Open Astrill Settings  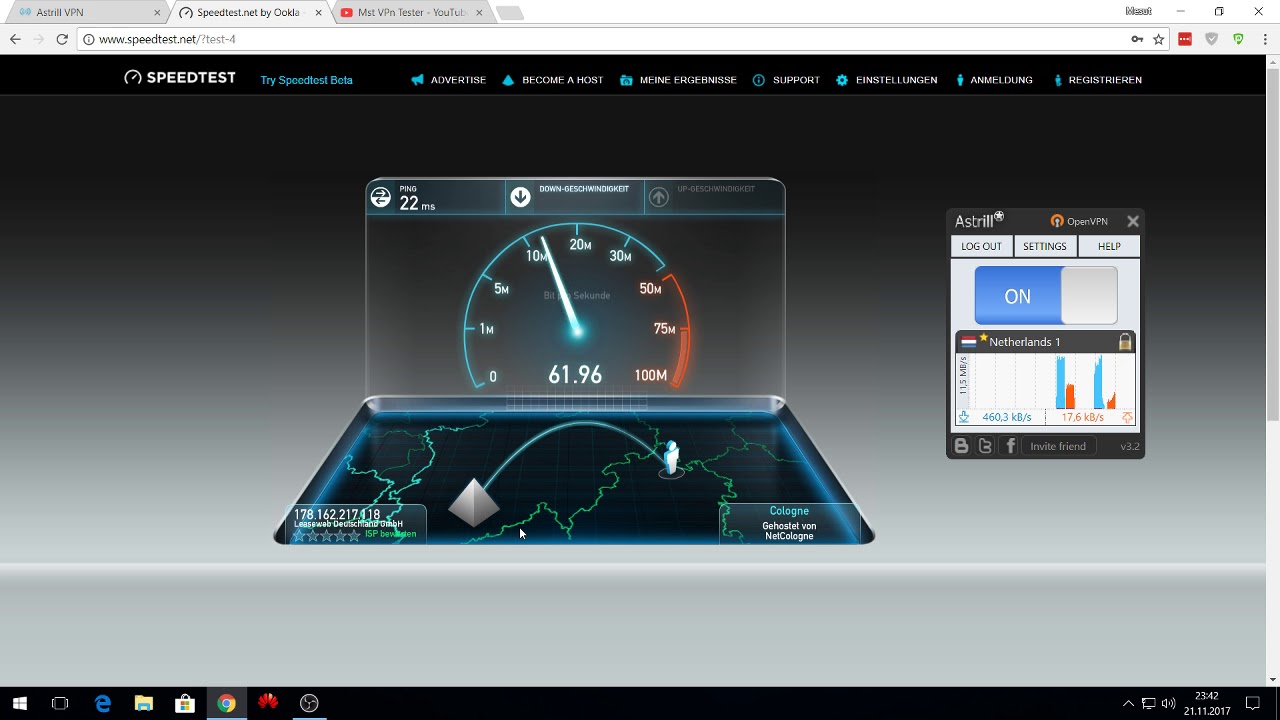[x=1045, y=246]
